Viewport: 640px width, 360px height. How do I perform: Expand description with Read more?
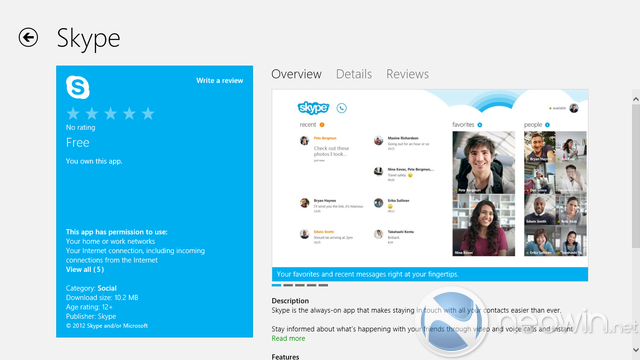[288, 338]
